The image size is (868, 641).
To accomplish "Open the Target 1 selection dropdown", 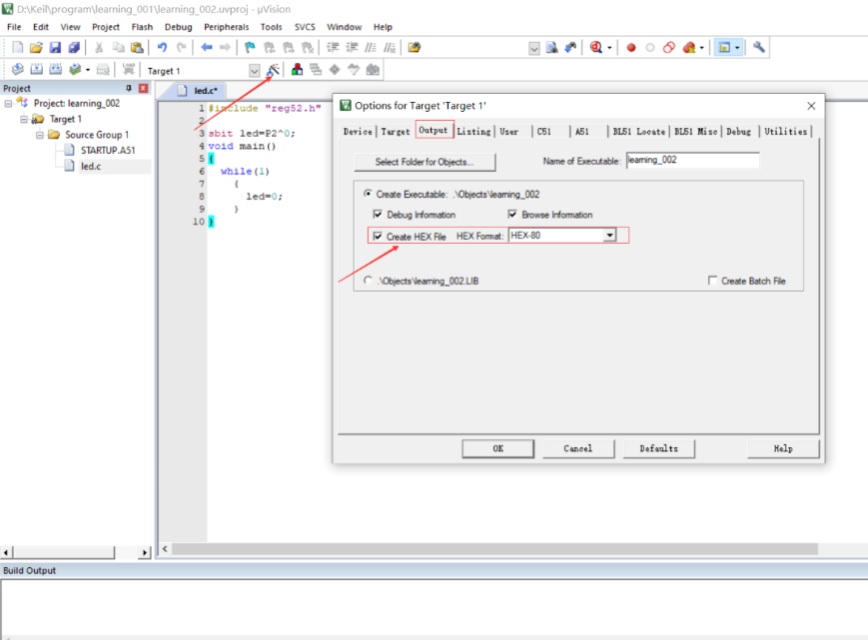I will 254,71.
